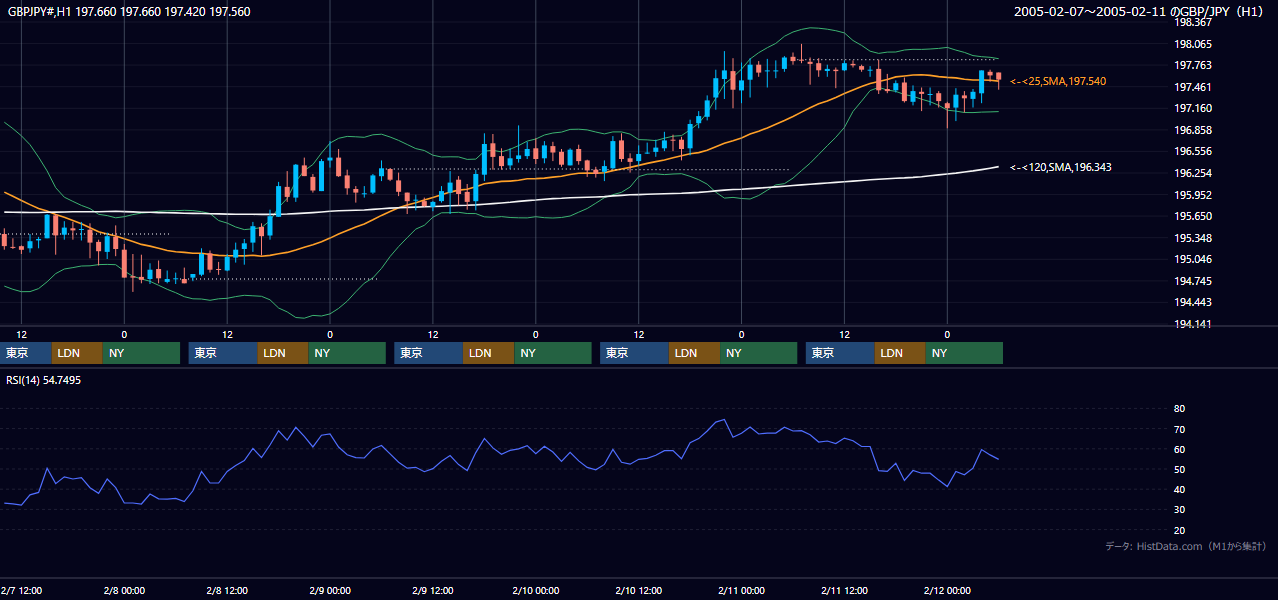Click the rightmost LDN session block

(x=900, y=353)
